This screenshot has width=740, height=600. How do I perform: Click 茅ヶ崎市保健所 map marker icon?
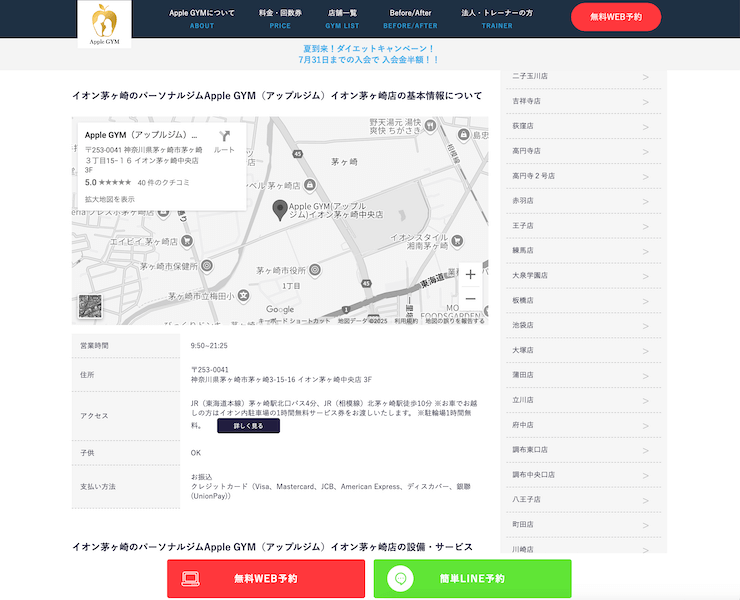tap(206, 266)
